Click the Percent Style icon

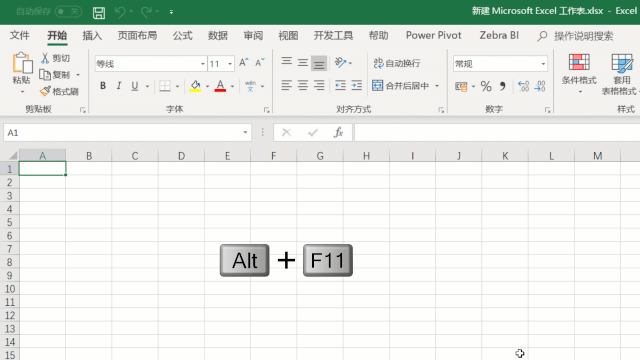click(x=486, y=86)
